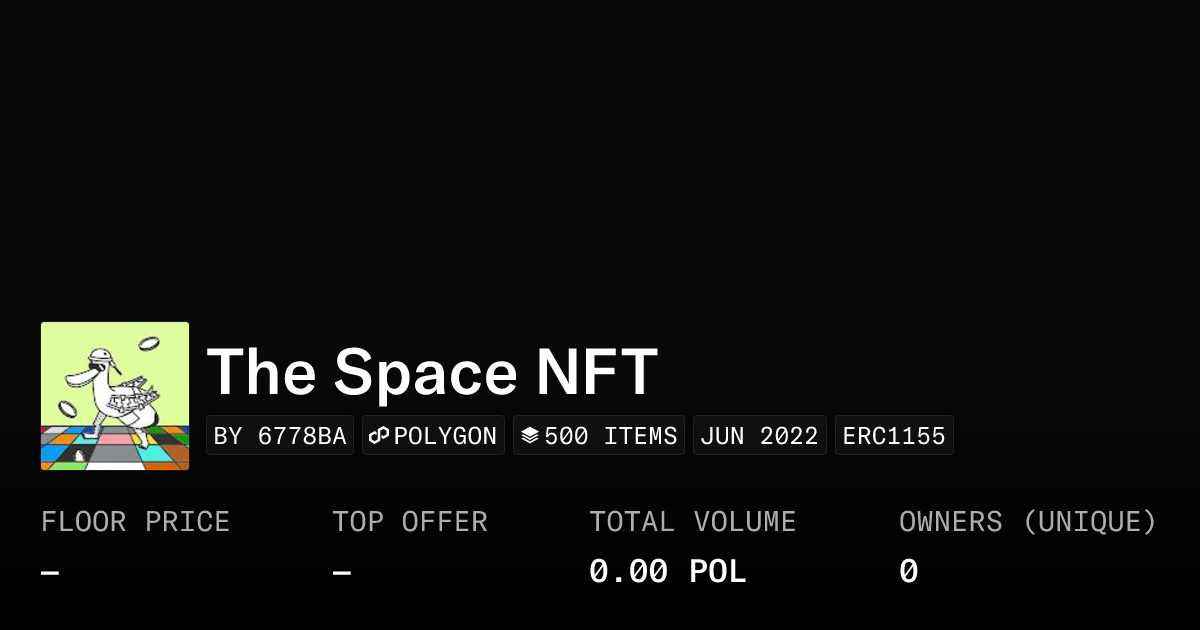The height and width of the screenshot is (630, 1200).
Task: Click the TOP OFFER heading
Action: tap(410, 522)
